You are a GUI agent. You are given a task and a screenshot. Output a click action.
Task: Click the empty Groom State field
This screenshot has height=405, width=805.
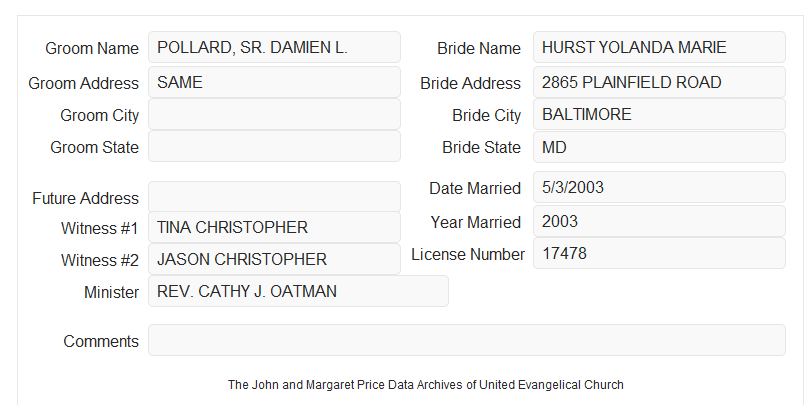274,146
